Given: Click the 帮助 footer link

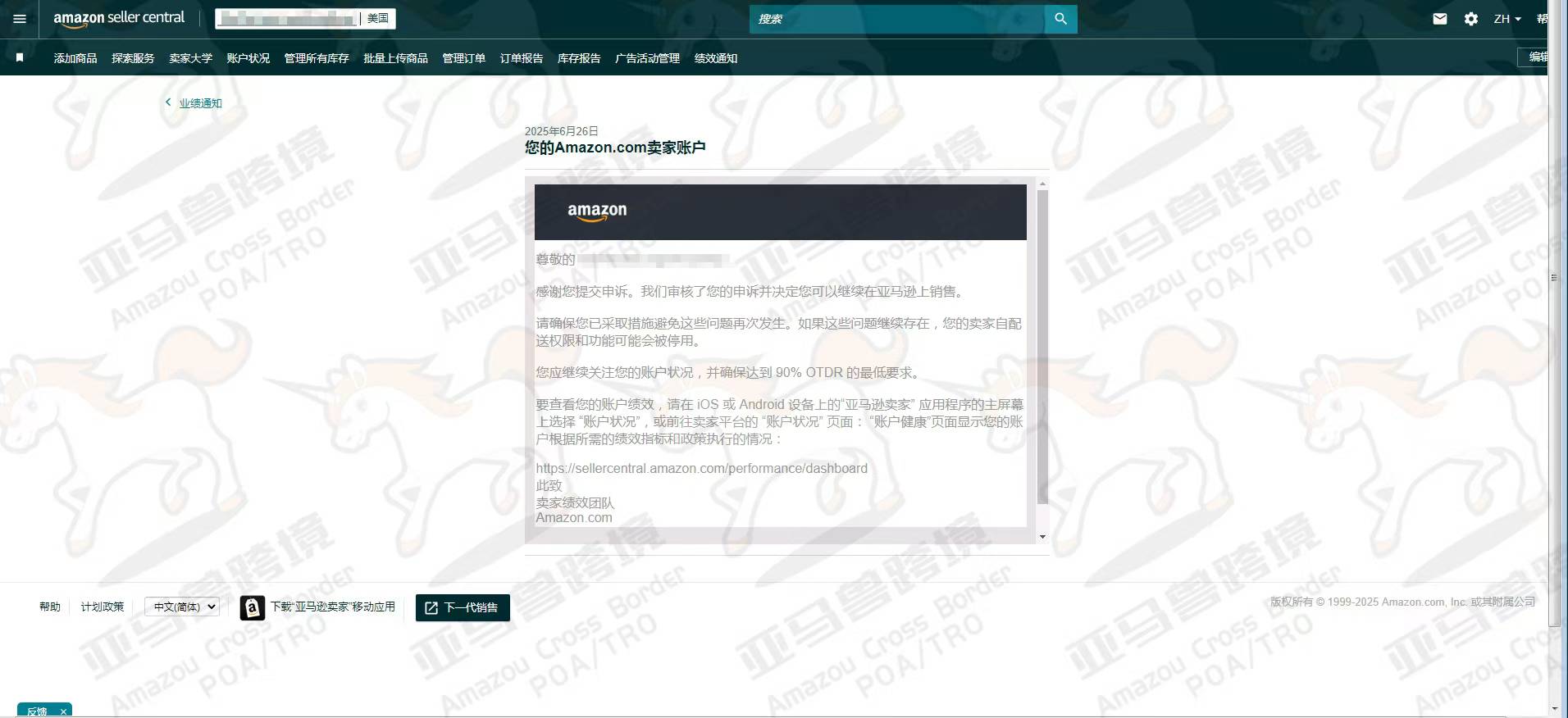Looking at the screenshot, I should 50,607.
